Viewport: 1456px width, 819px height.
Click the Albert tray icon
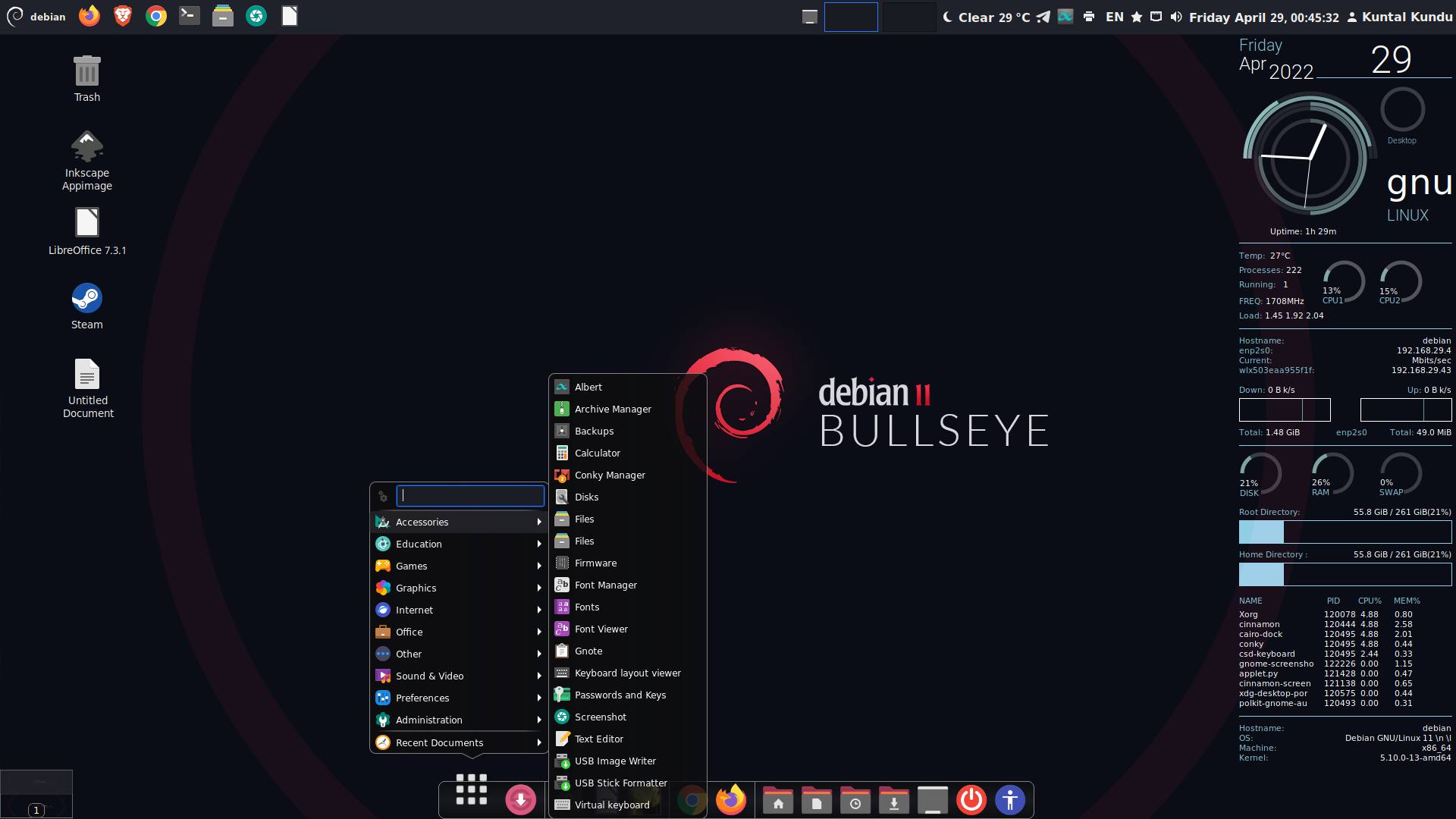tap(1065, 17)
